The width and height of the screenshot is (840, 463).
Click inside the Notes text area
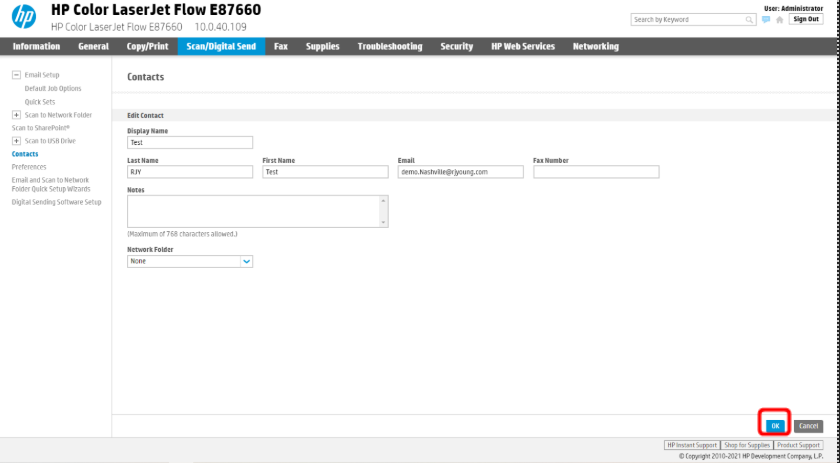[253, 211]
